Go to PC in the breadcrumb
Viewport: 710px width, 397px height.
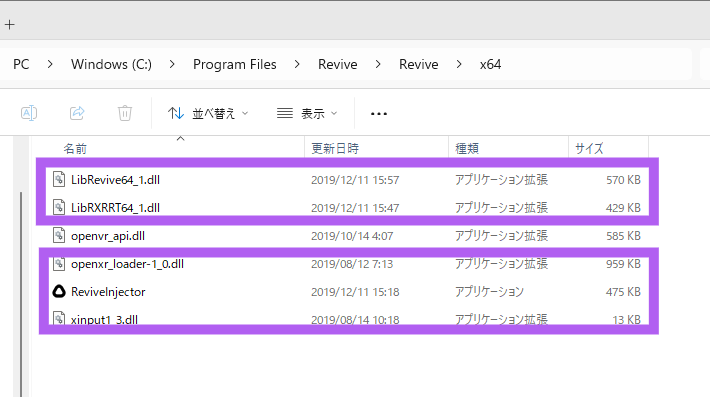21,64
